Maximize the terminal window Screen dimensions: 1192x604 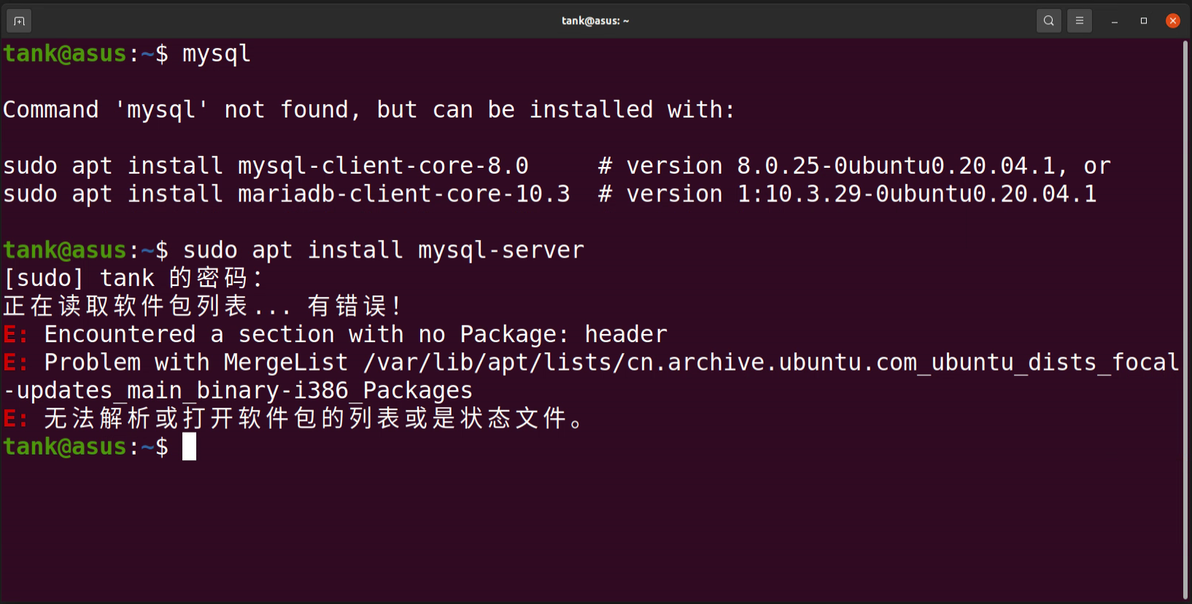pos(1143,21)
